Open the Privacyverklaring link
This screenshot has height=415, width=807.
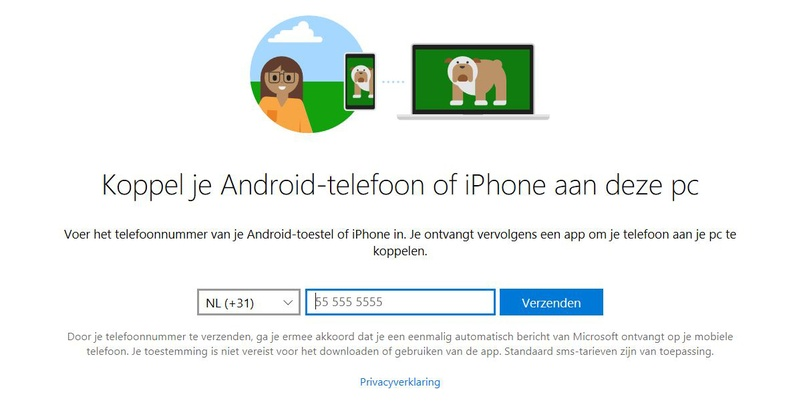point(400,382)
